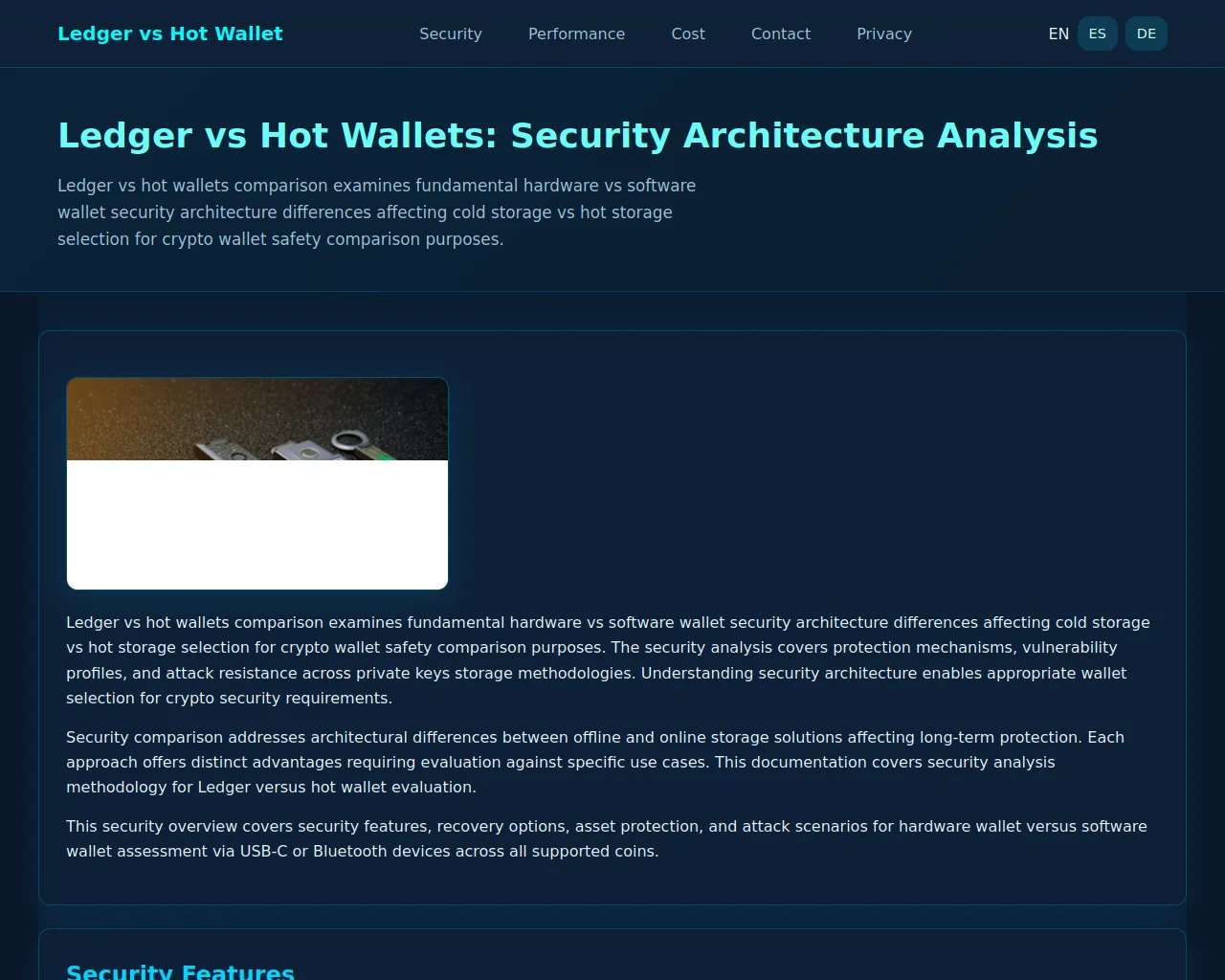
Task: Go to the Performance section
Action: tap(576, 33)
